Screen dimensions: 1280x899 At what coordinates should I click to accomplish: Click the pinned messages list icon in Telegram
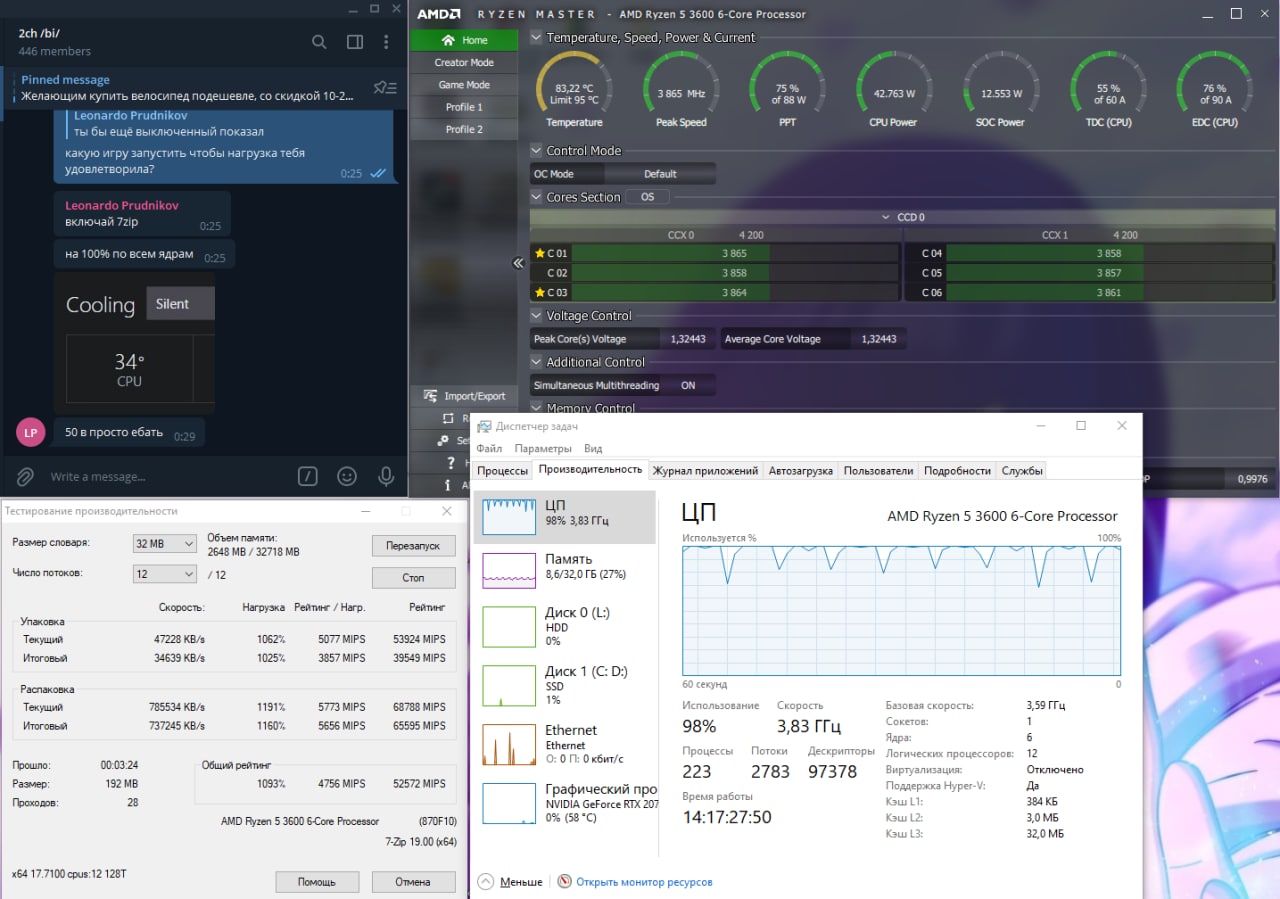point(385,88)
